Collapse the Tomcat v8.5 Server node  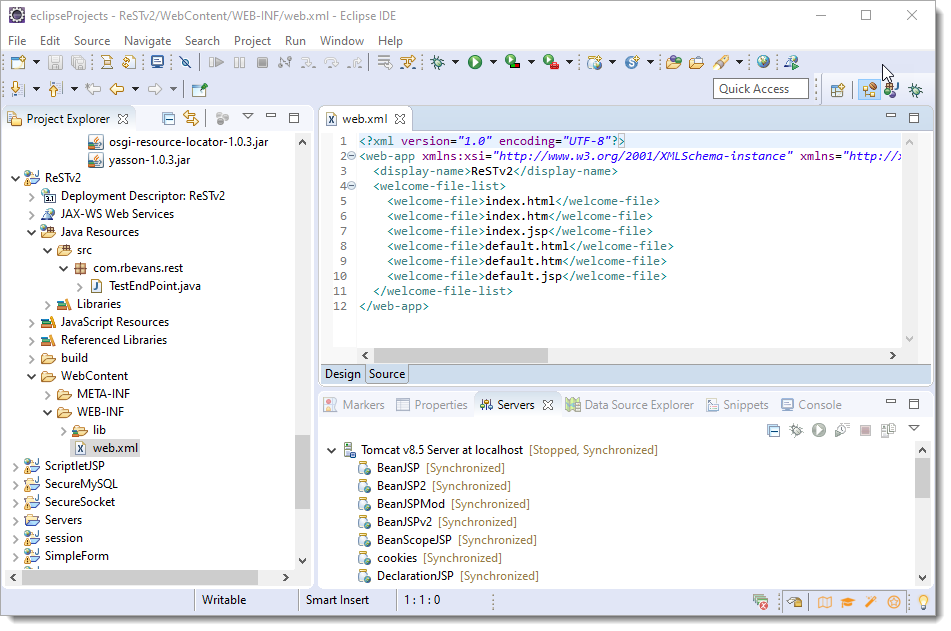(331, 450)
